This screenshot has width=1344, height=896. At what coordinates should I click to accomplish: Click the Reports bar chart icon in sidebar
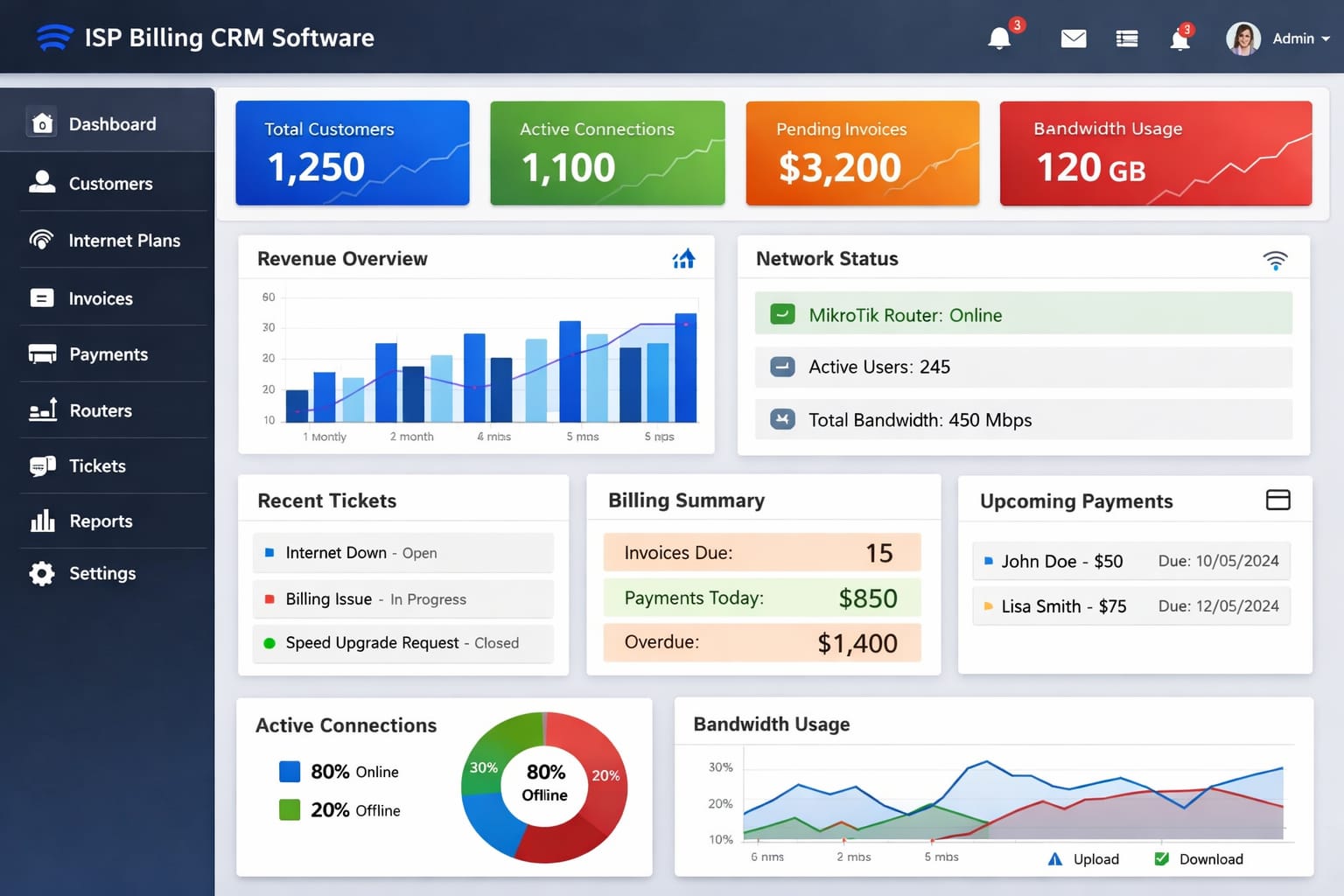pos(42,521)
